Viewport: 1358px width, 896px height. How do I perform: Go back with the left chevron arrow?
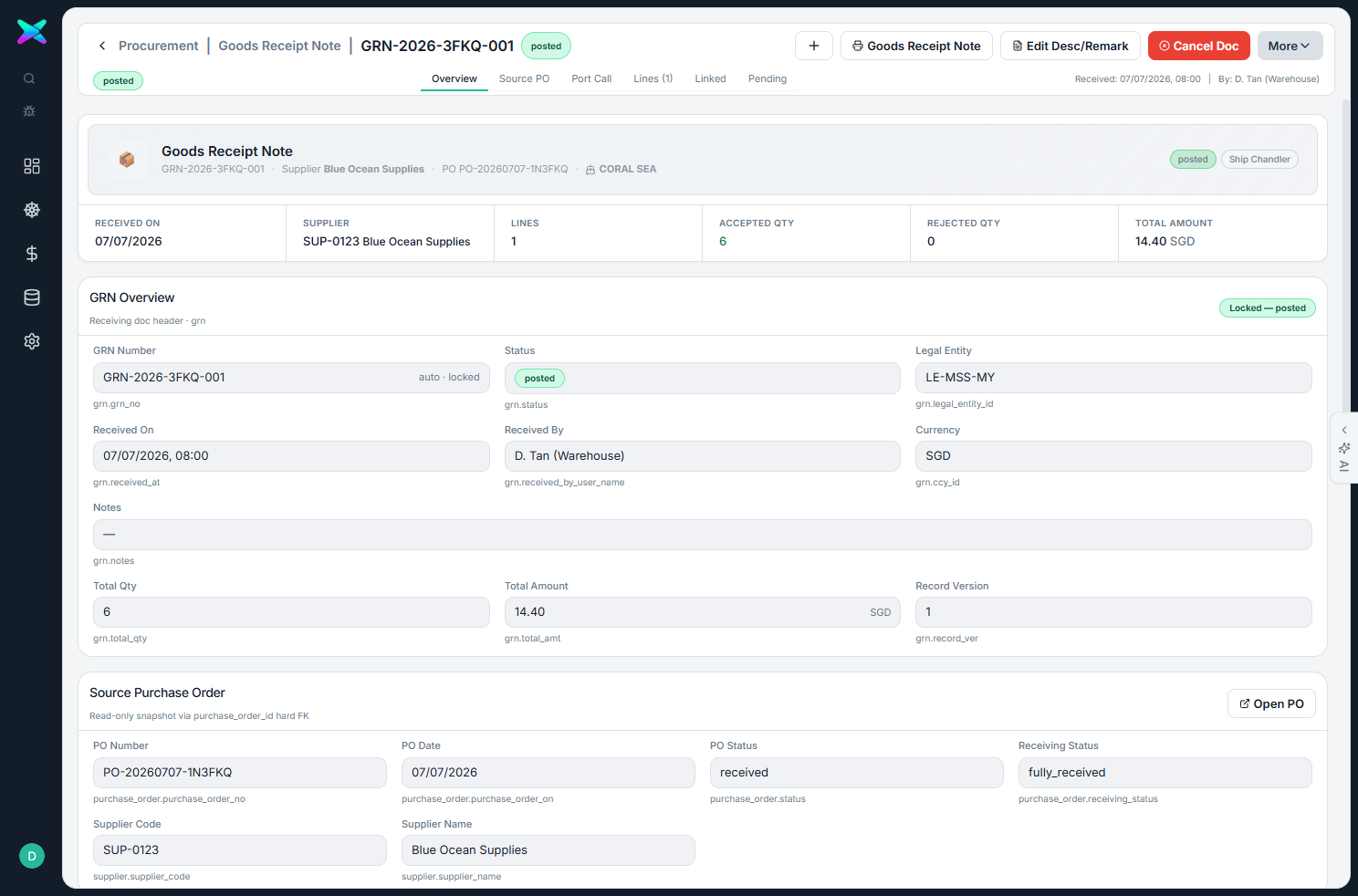click(x=102, y=46)
